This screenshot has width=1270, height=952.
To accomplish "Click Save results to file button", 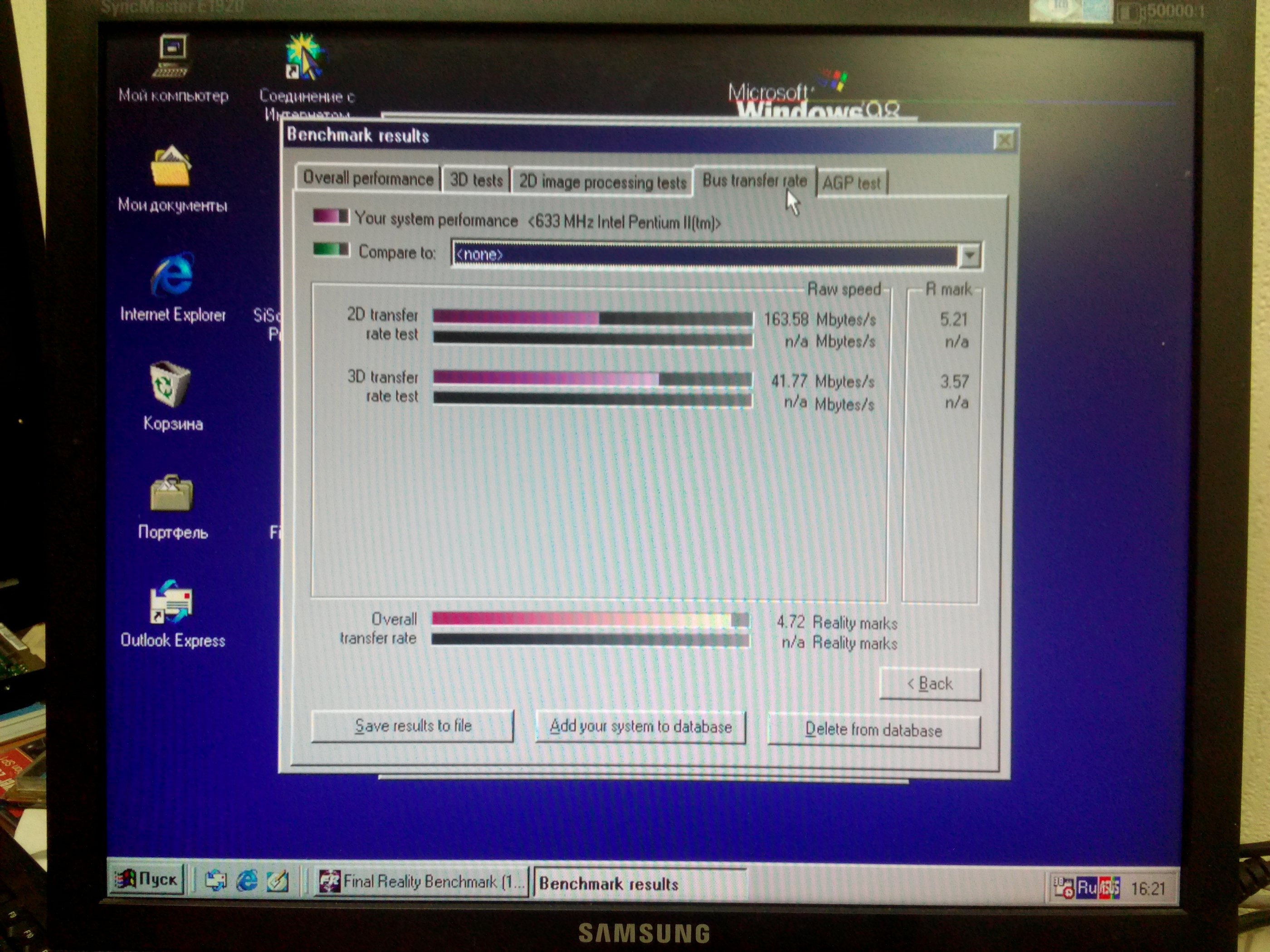I will coord(412,726).
